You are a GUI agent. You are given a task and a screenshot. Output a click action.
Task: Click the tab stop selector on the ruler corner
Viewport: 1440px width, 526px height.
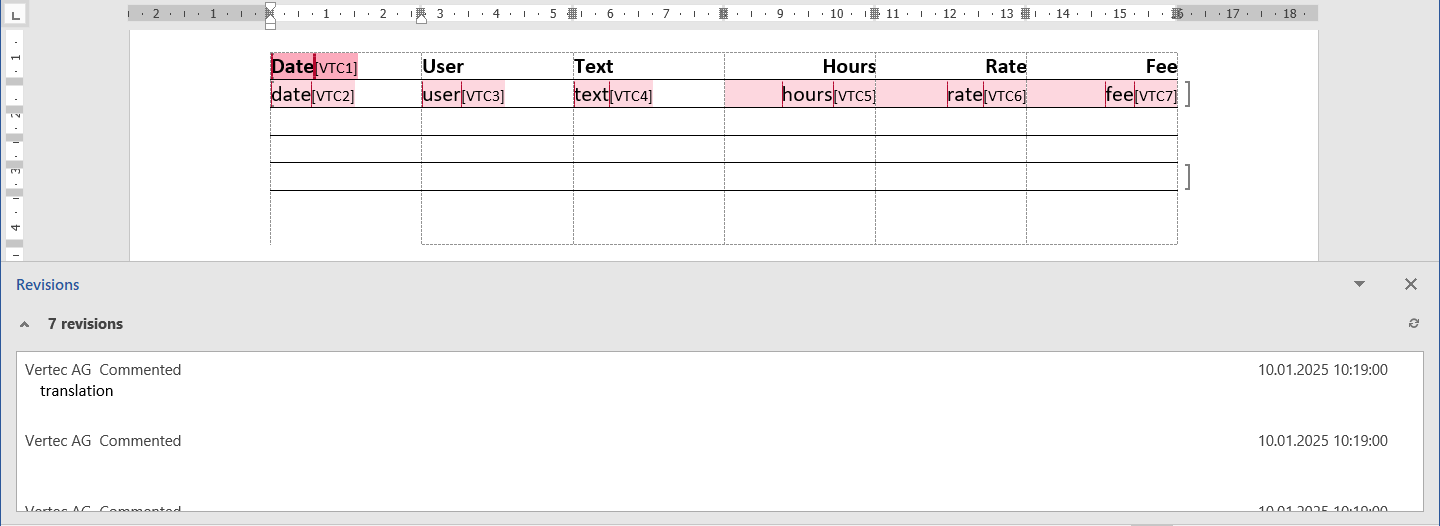[x=14, y=14]
